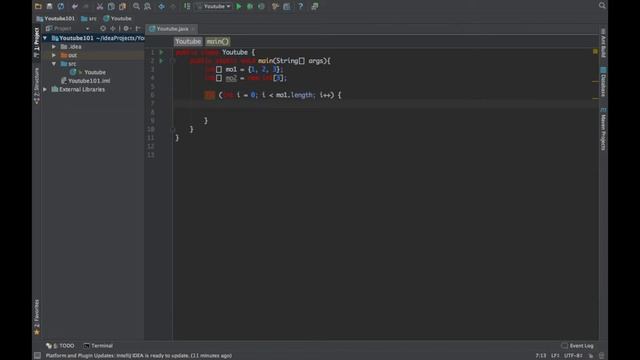Click the Build project icon

coord(187,6)
